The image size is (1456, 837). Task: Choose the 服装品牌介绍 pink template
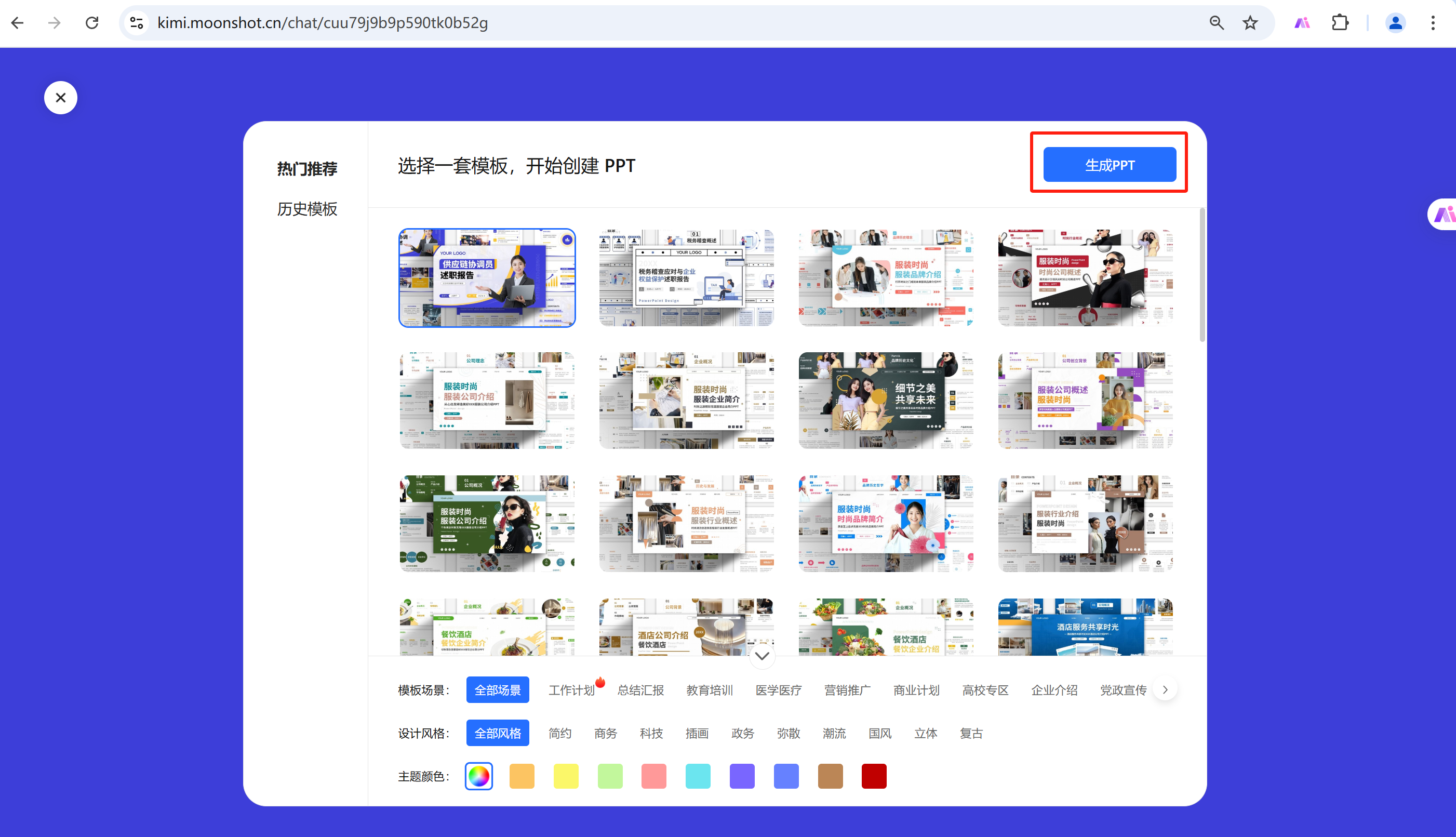point(886,278)
